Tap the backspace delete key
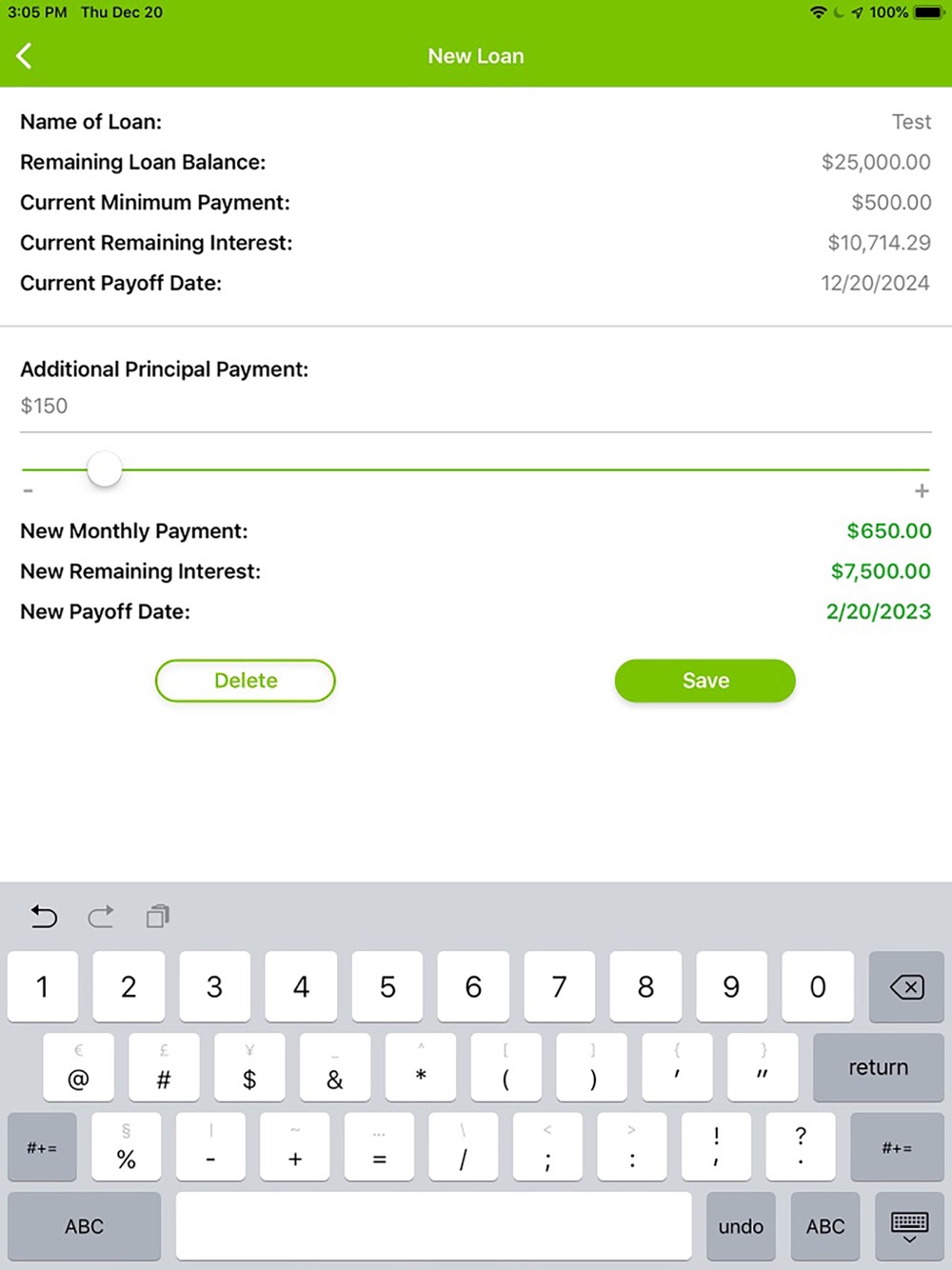952x1270 pixels. pyautogui.click(x=906, y=987)
